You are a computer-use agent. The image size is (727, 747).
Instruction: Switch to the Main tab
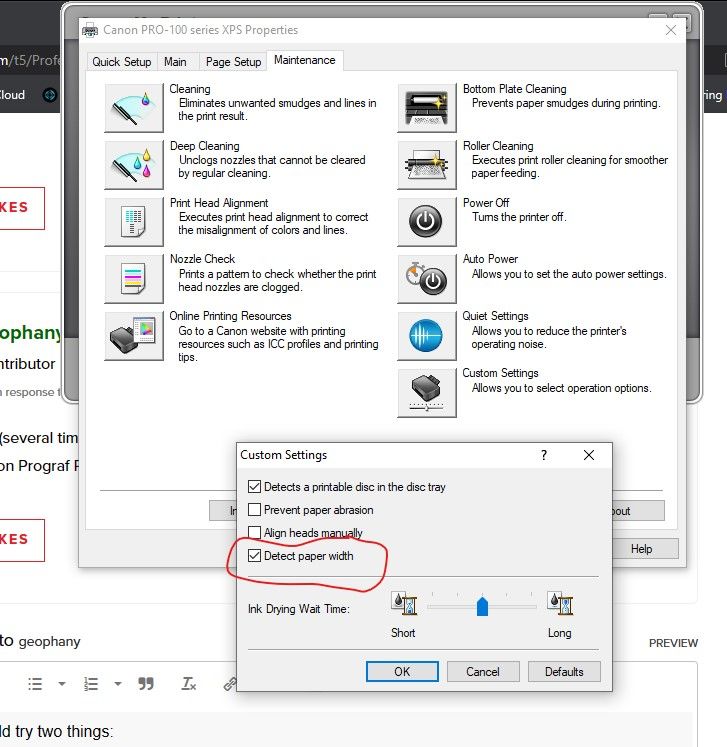(x=175, y=62)
